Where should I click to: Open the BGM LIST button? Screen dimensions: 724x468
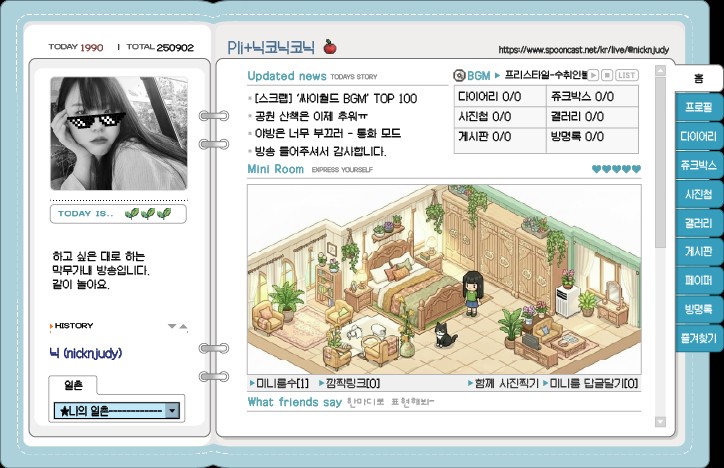626,75
